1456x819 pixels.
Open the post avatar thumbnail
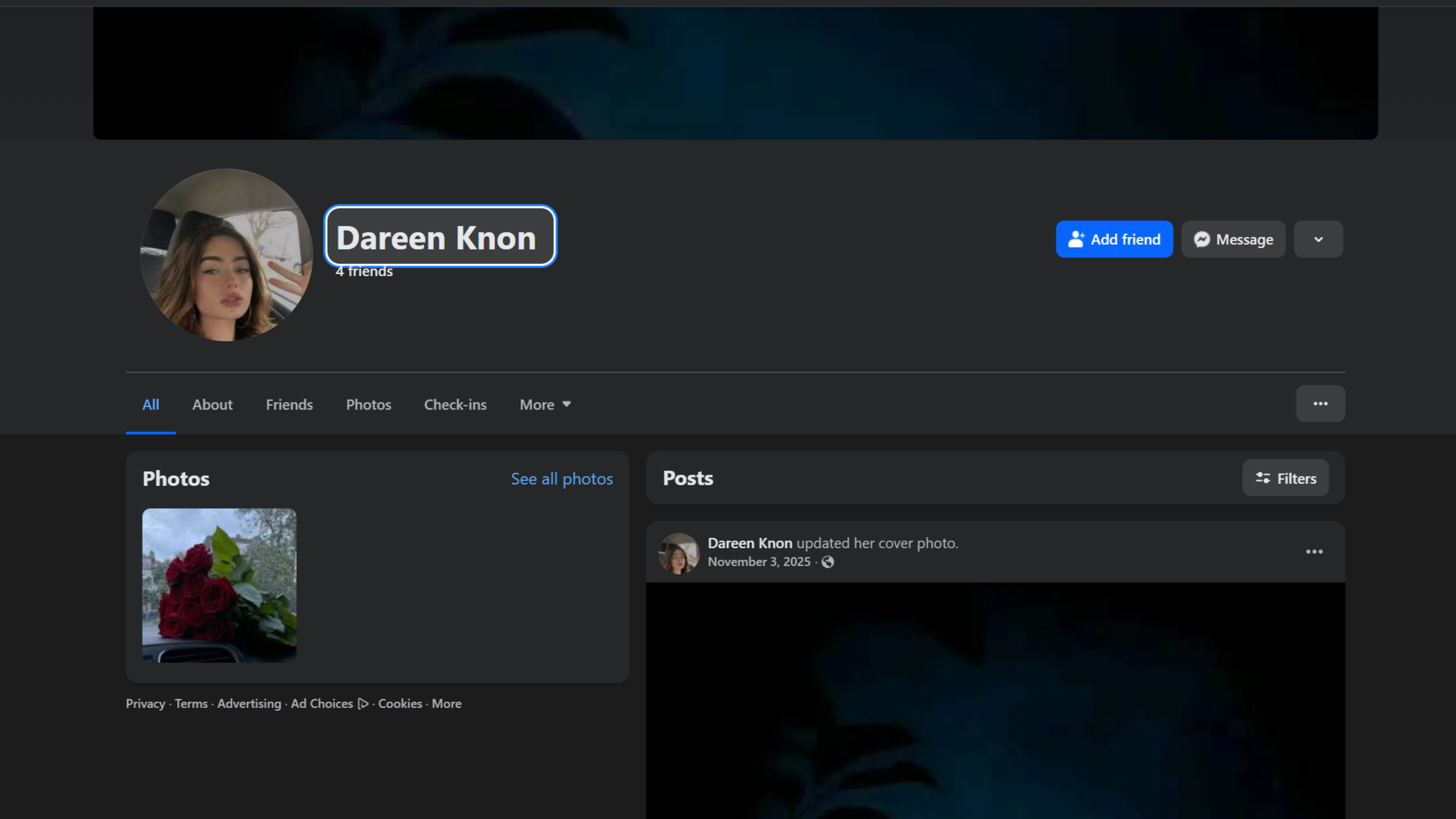[678, 553]
